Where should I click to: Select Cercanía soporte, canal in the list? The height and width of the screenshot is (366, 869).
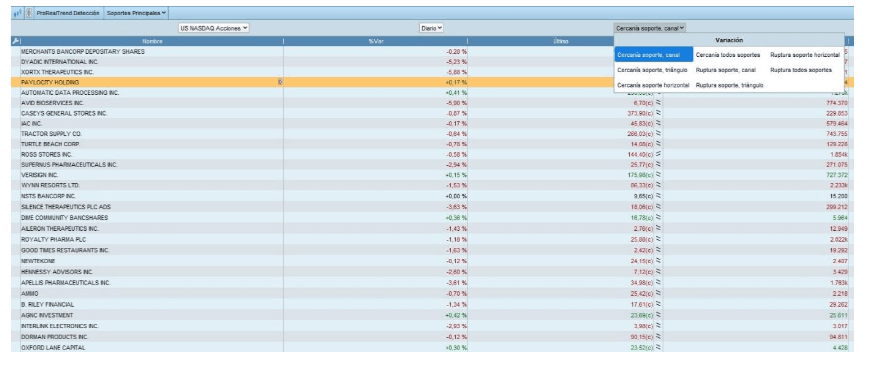point(653,55)
